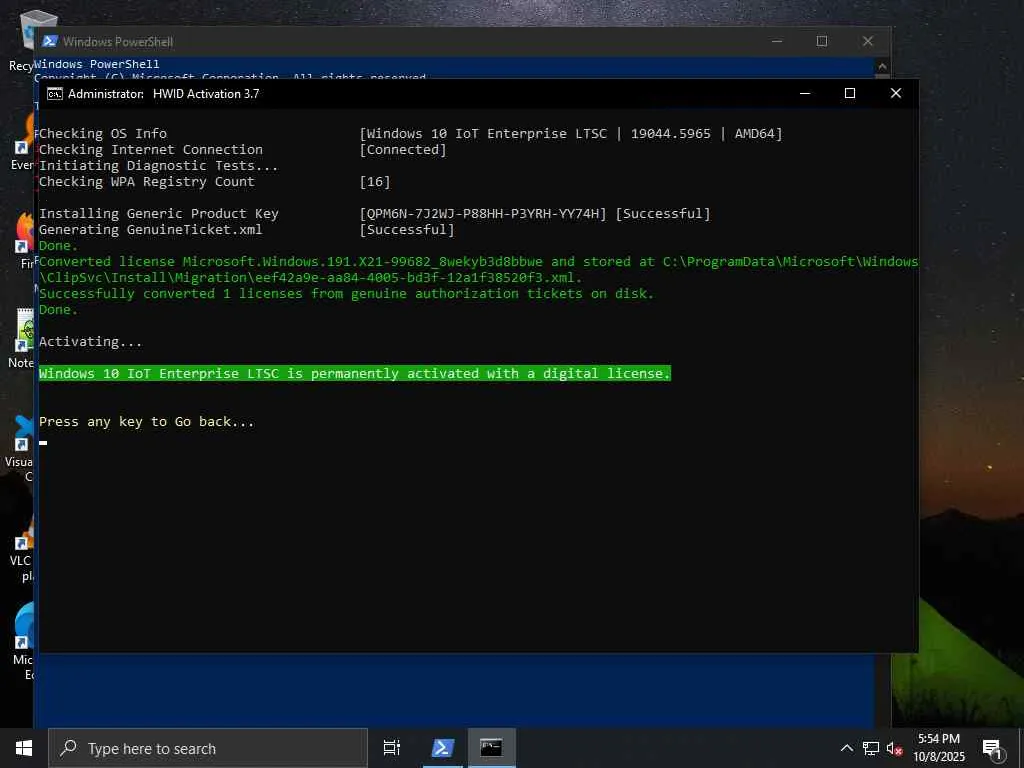Click "Initiating Diagnostic Tests..." line
The height and width of the screenshot is (768, 1024).
coord(158,166)
